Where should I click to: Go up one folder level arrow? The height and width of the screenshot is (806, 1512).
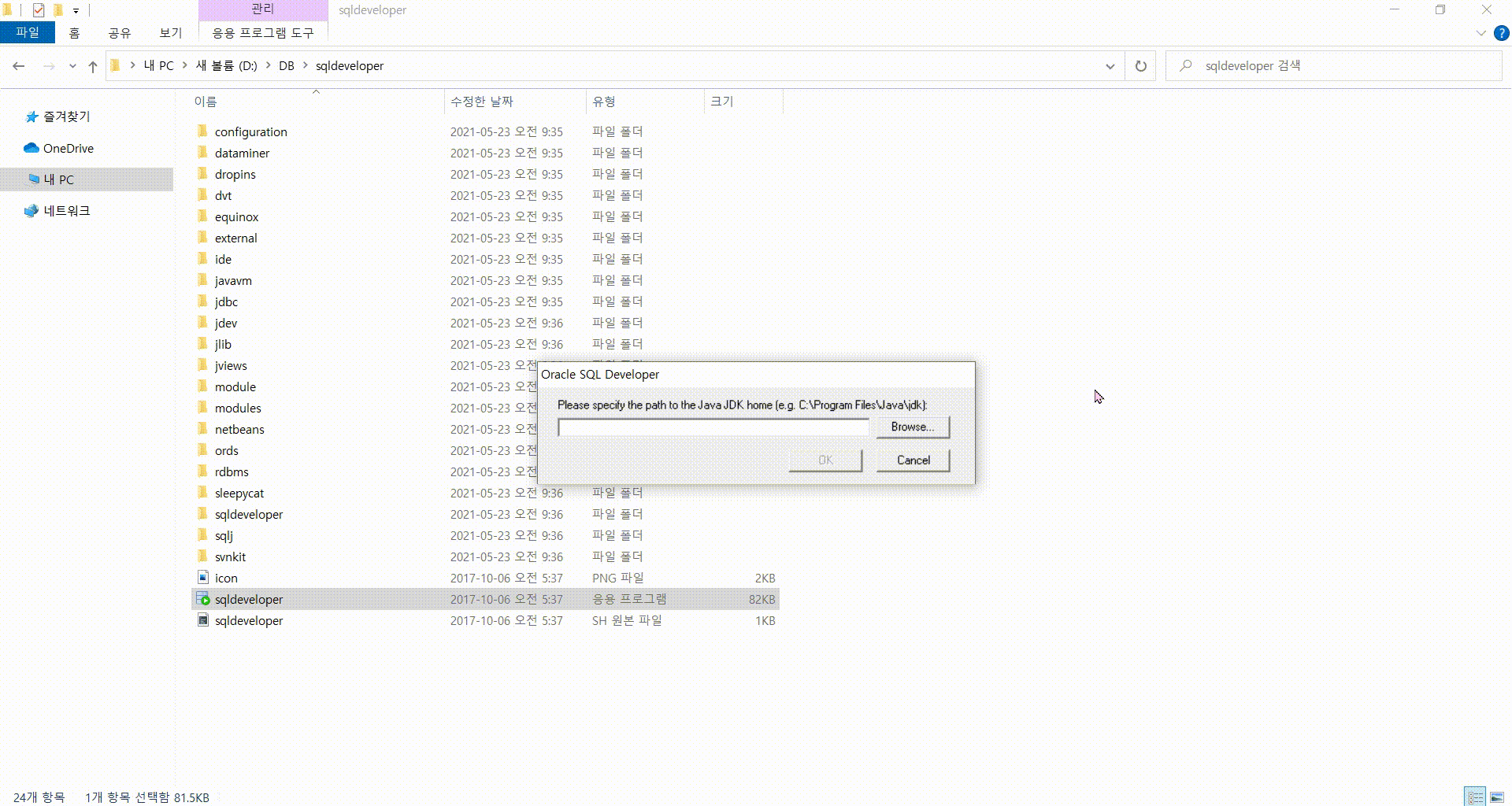(x=93, y=66)
